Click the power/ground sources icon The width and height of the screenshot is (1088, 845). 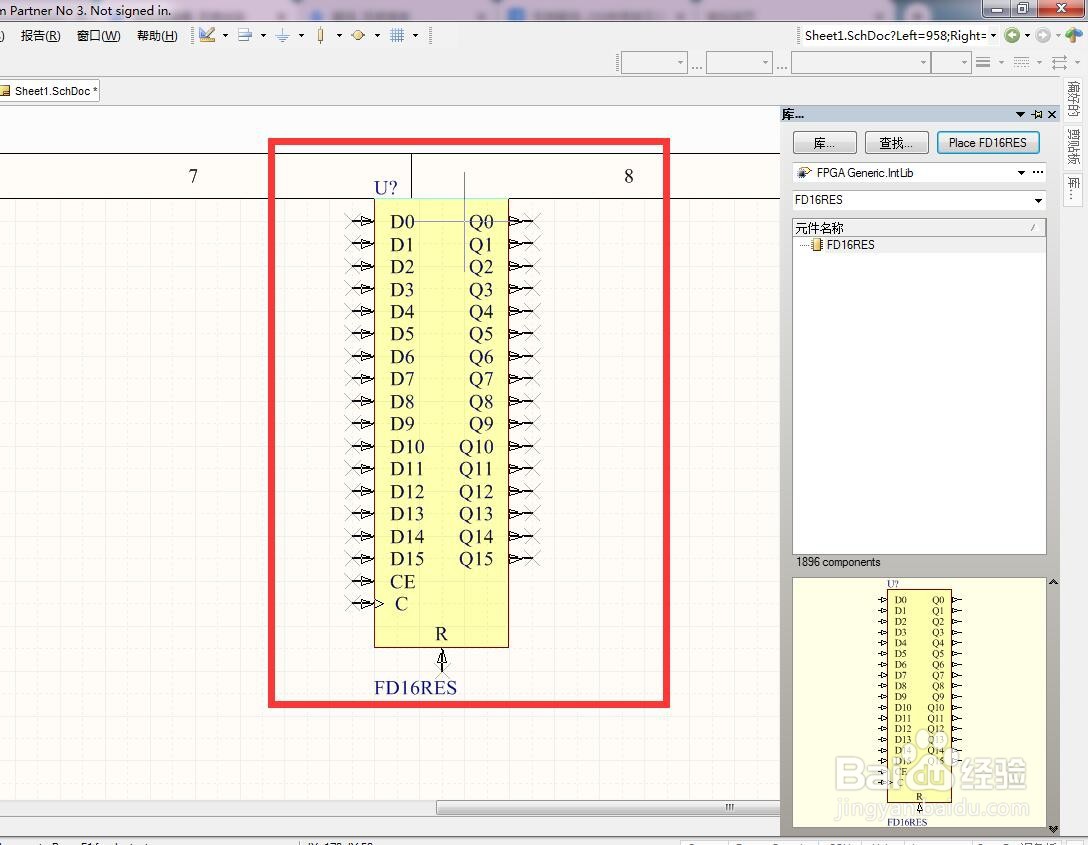point(282,35)
